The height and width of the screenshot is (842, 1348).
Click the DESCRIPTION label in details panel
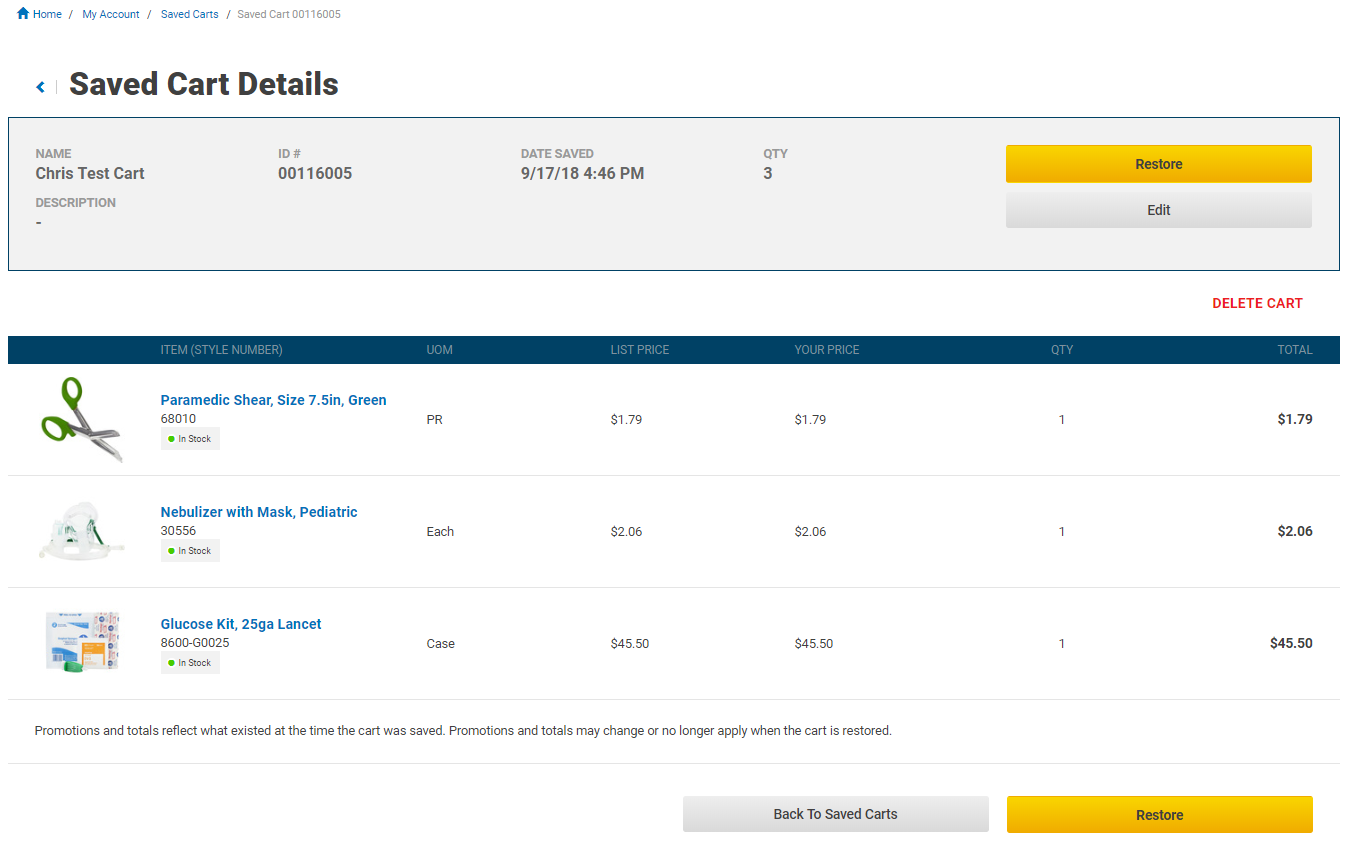coord(76,203)
